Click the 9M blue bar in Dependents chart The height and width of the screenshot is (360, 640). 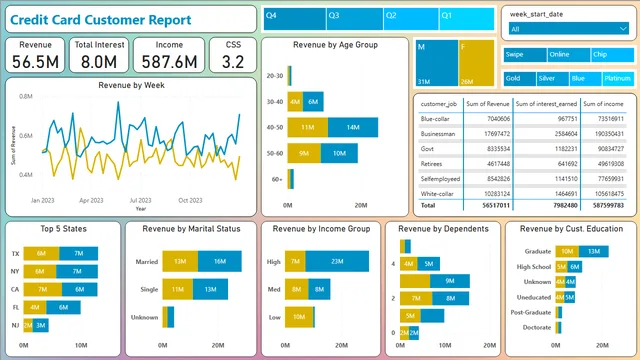click(x=450, y=281)
